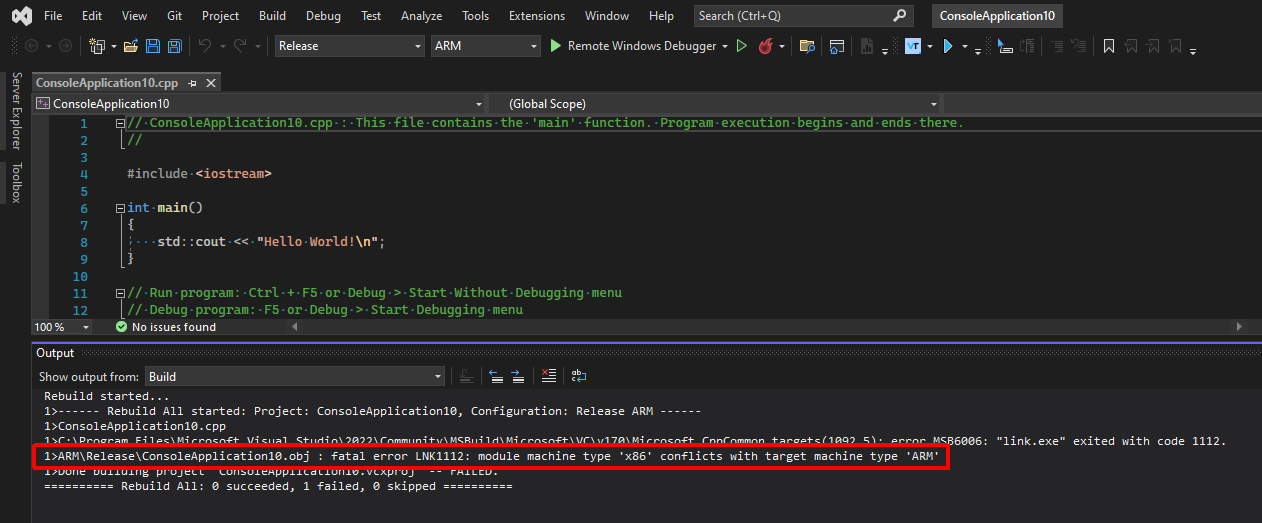
Task: Click the Navigate Backward arrow icon
Action: [x=32, y=46]
